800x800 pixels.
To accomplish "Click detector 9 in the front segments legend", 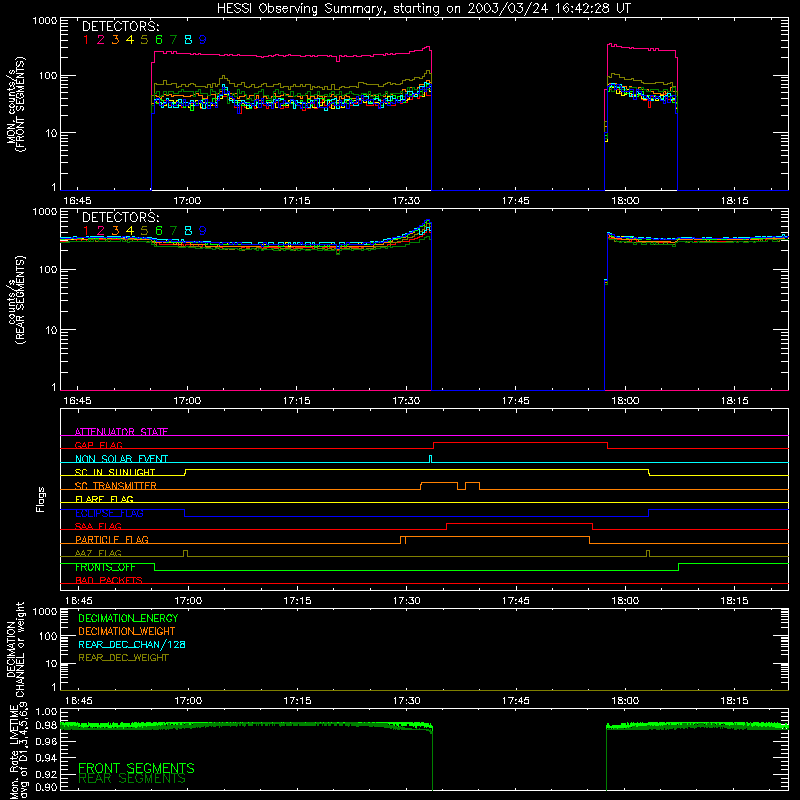I will 203,40.
